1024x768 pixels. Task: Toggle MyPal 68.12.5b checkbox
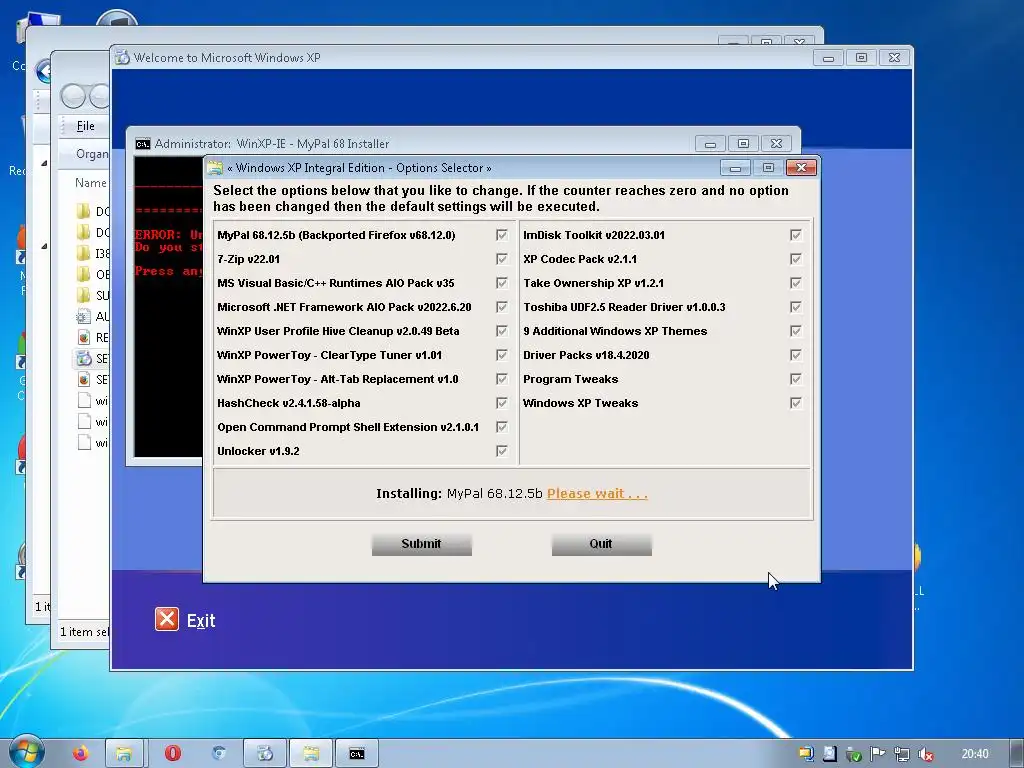pyautogui.click(x=502, y=235)
